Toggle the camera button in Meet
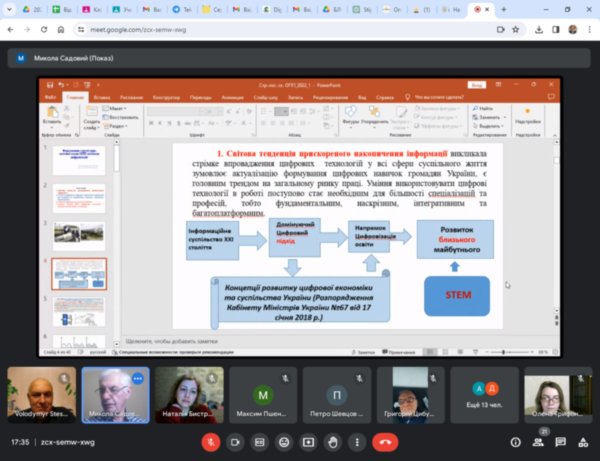Image resolution: width=600 pixels, height=461 pixels. tap(235, 441)
